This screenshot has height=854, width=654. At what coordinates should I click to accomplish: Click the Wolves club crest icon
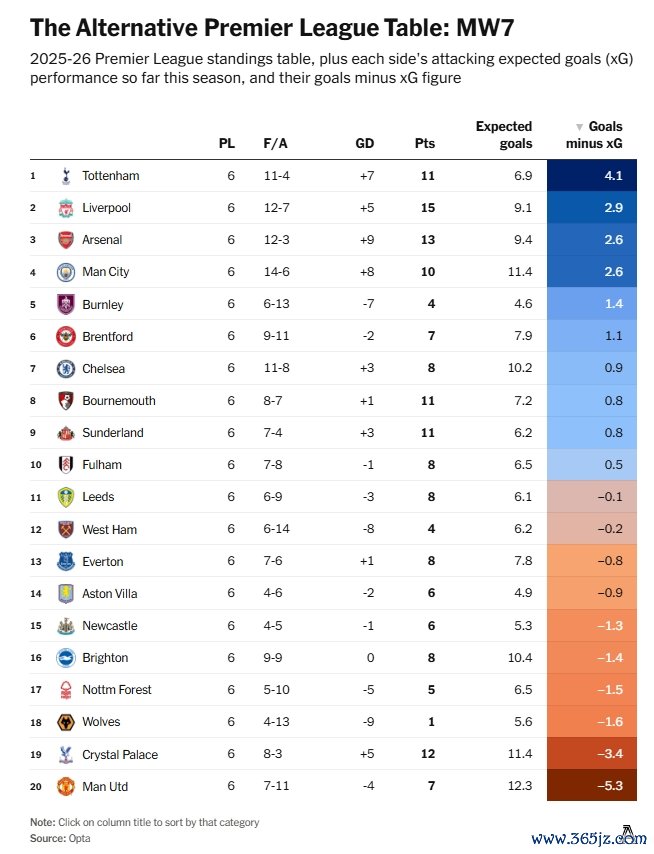pyautogui.click(x=66, y=722)
